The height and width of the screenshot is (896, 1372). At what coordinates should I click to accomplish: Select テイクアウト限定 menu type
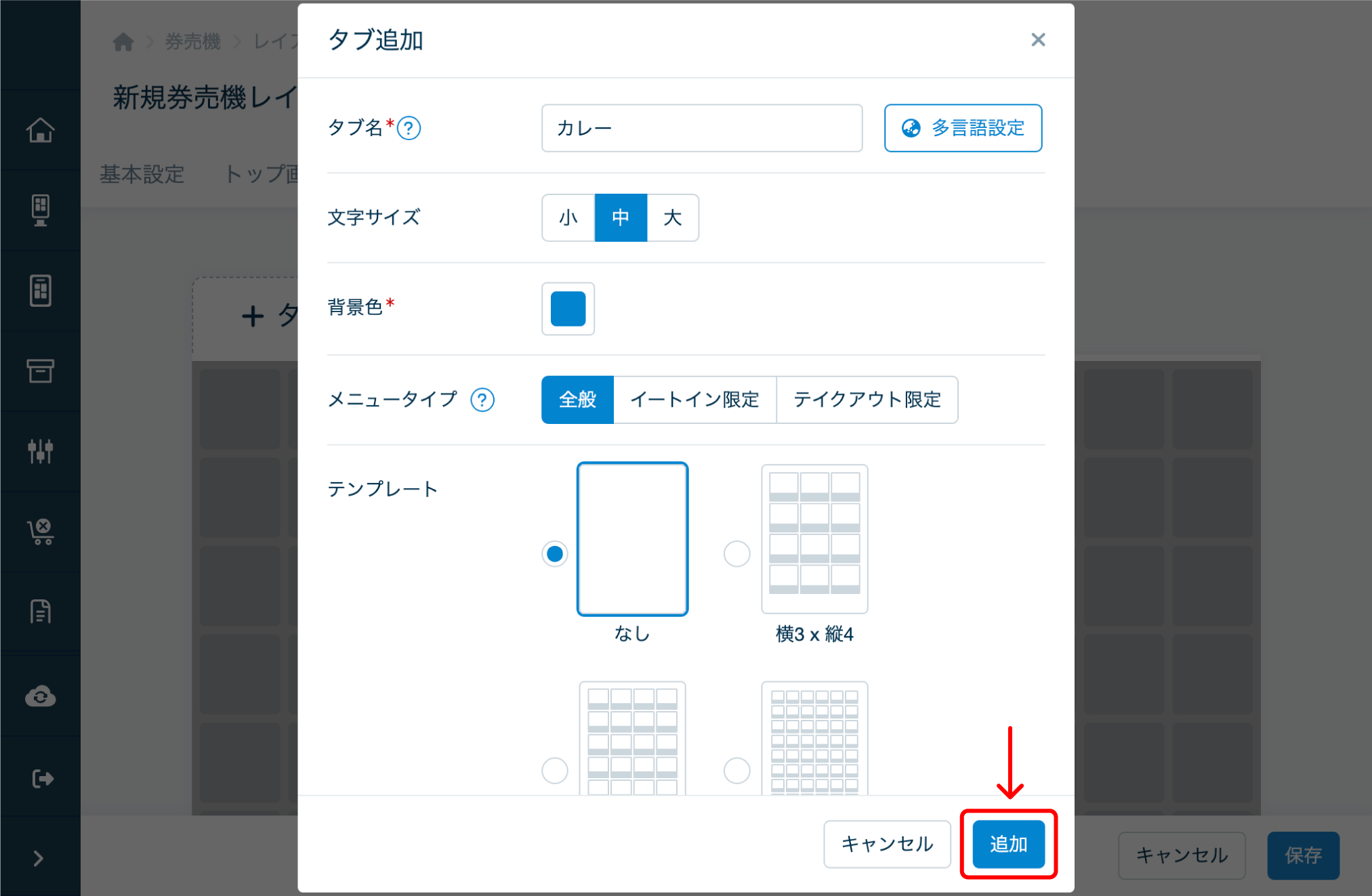tap(867, 400)
